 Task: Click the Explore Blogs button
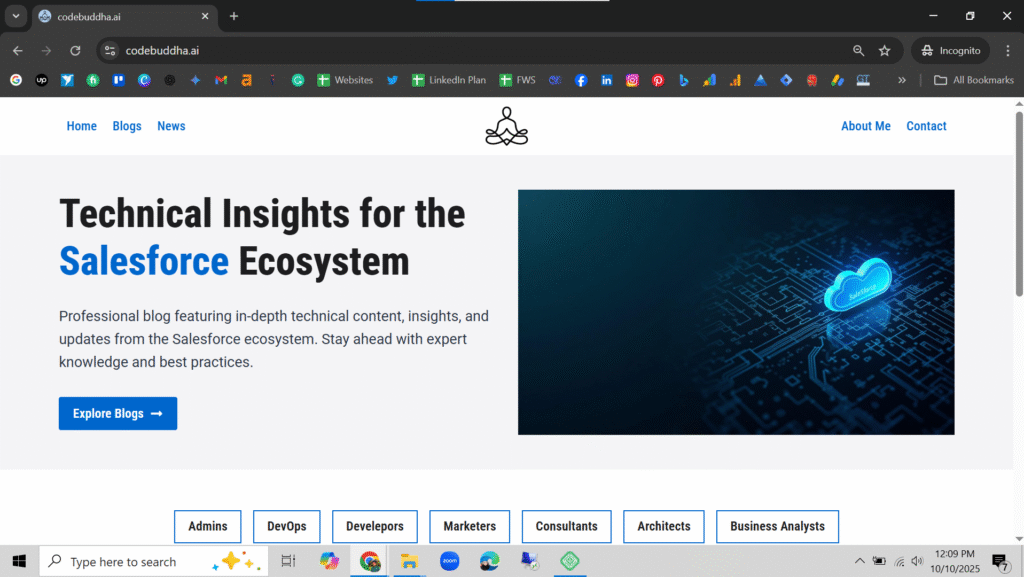[x=118, y=414]
